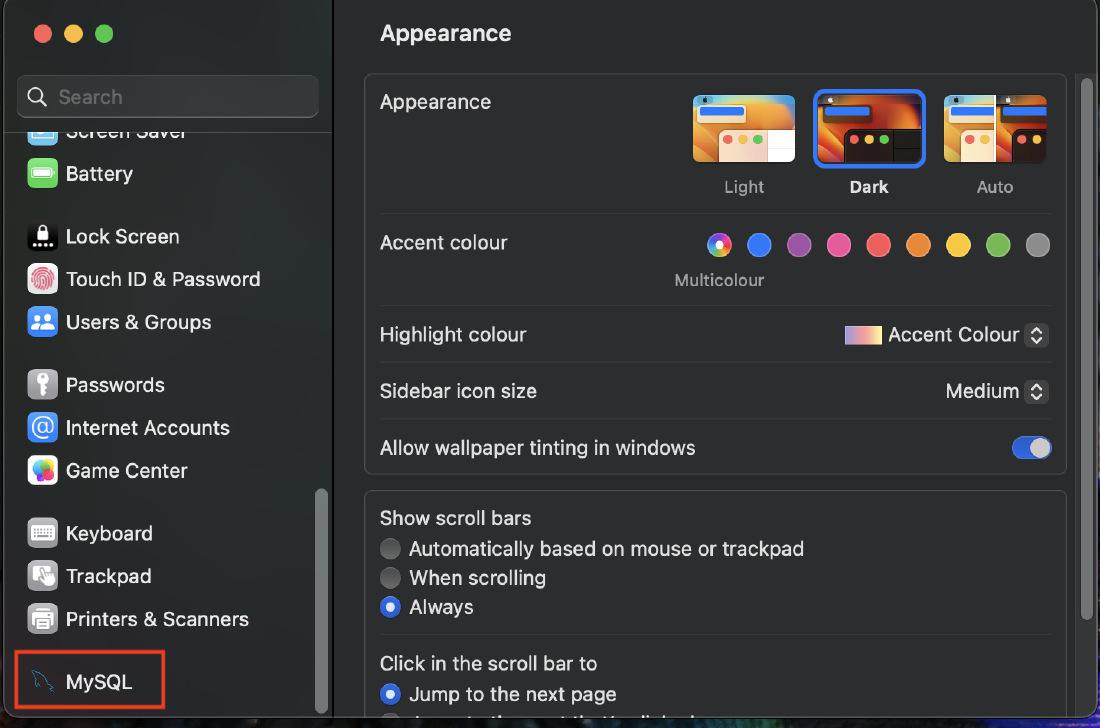Select the Users & Groups icon

42,322
